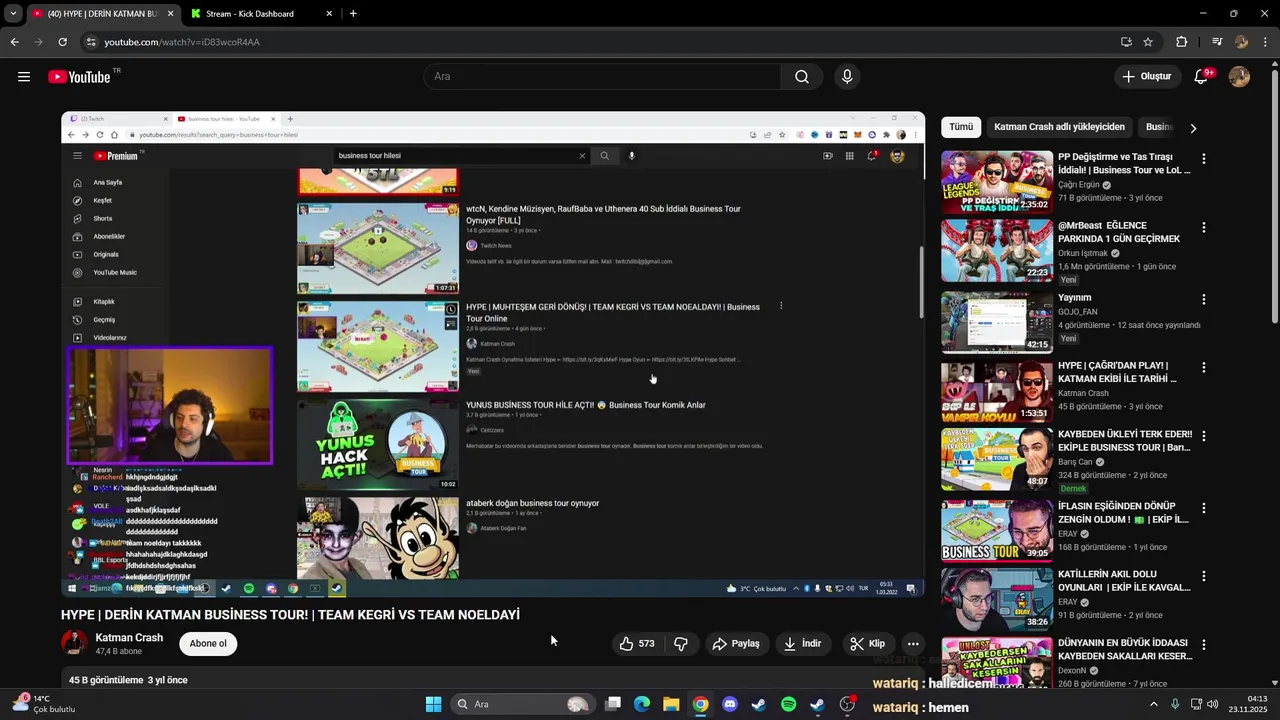Screen dimensions: 1280x720
Task: Open HYPE | ÇAĞRI'DAN PLAY thumbnail (1:53:51)
Action: point(997,391)
